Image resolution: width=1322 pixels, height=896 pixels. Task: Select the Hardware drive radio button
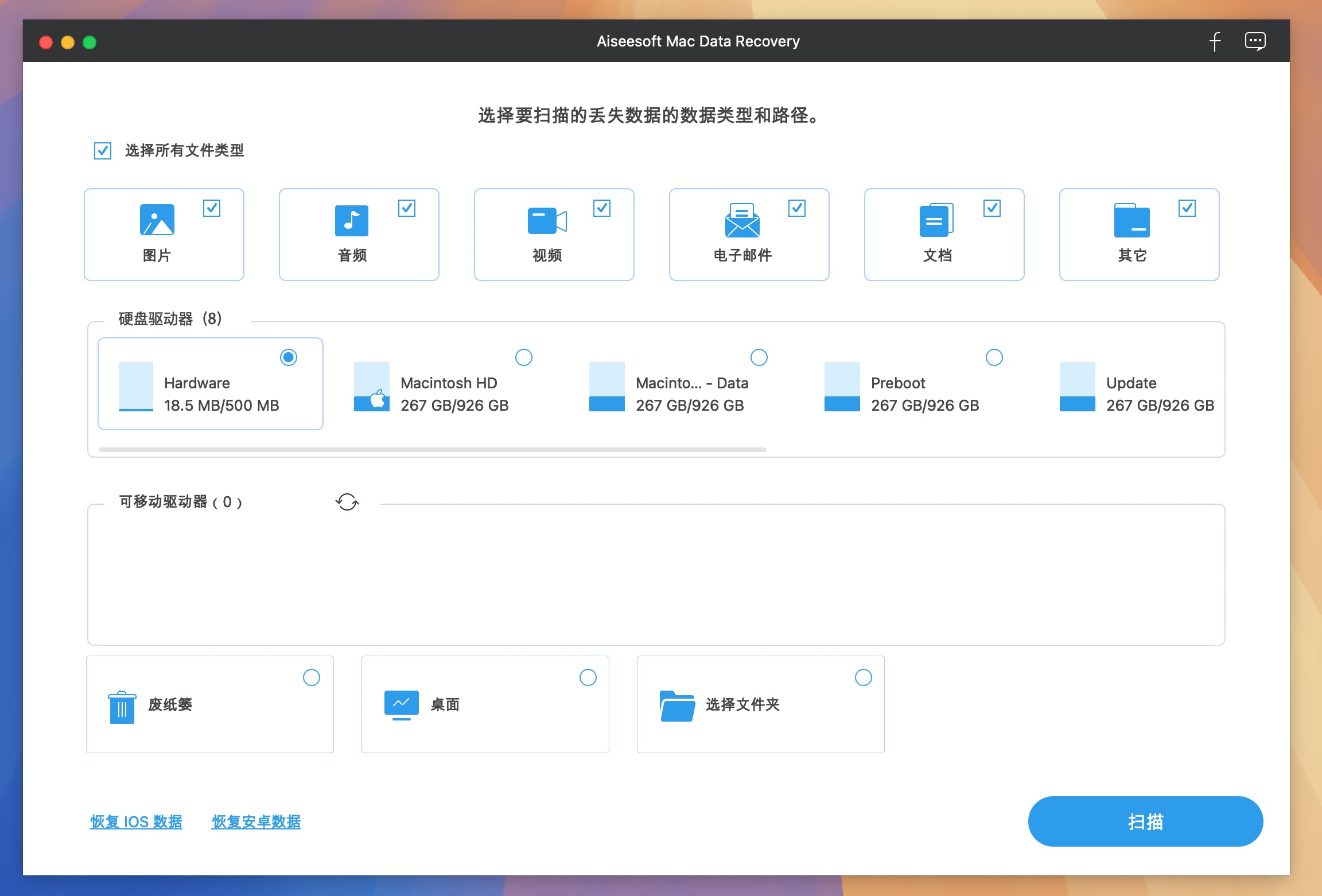[289, 357]
